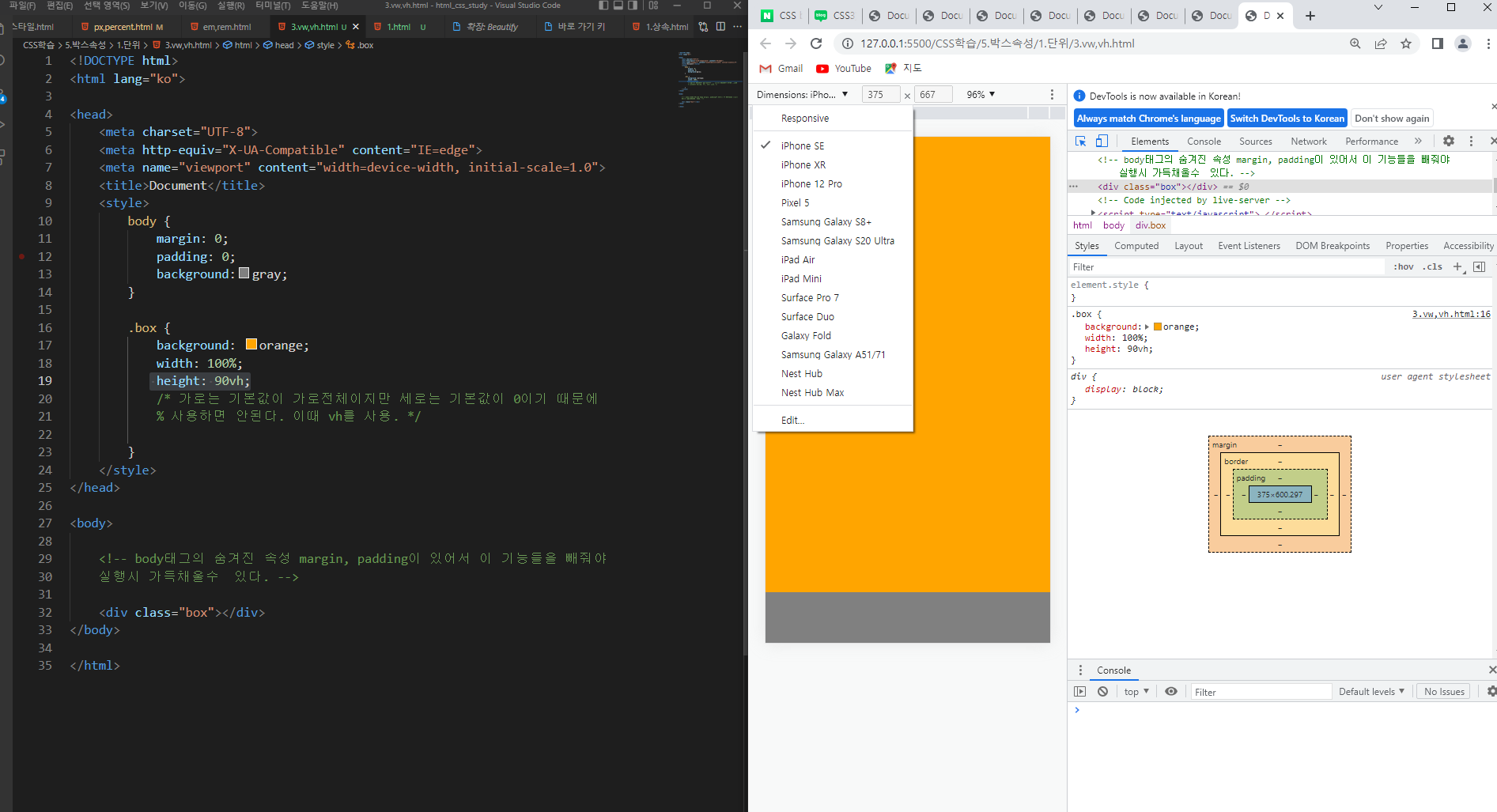
Task: Go forward in Chrome history
Action: click(x=790, y=43)
